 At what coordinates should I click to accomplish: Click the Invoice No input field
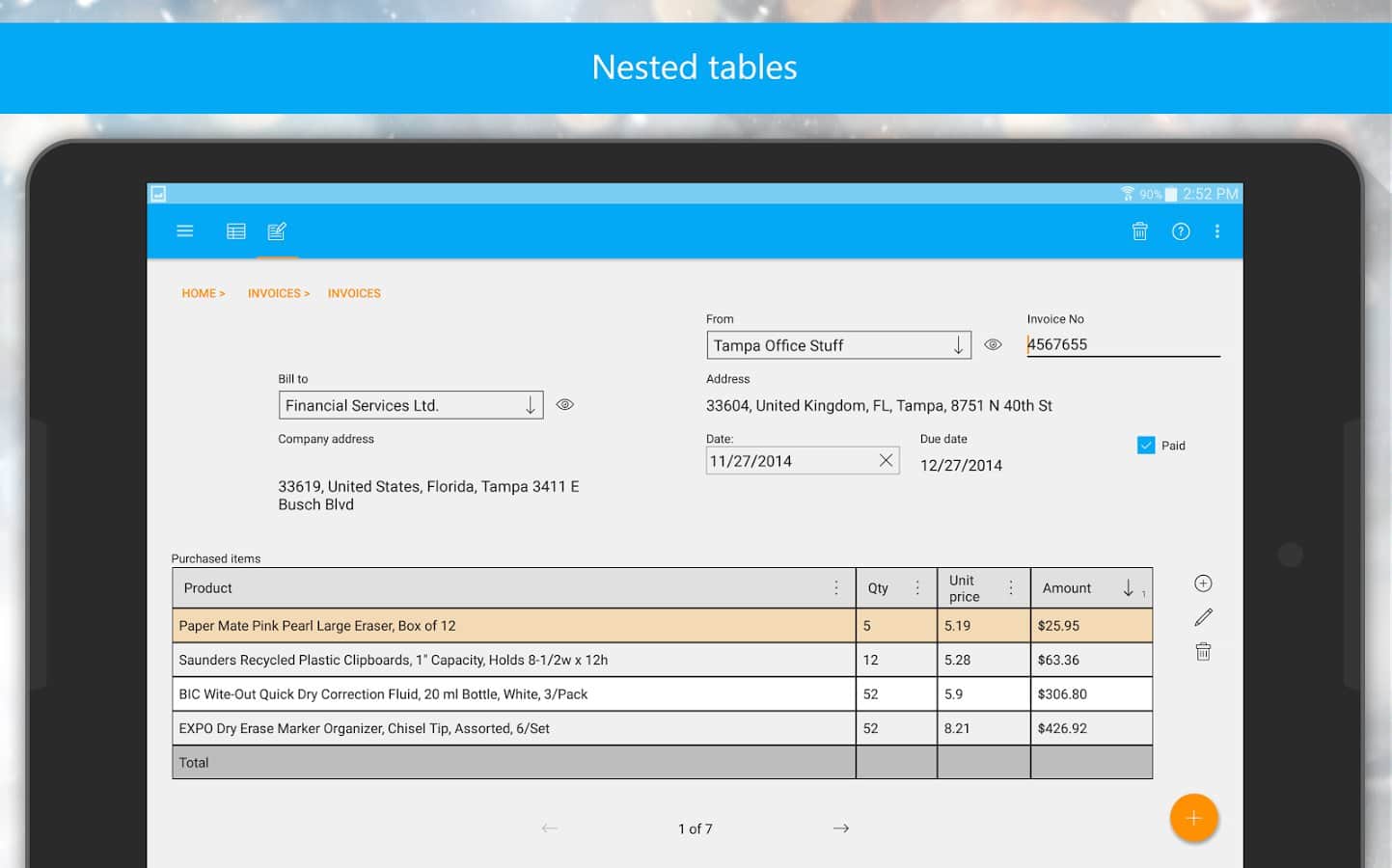coord(1122,344)
